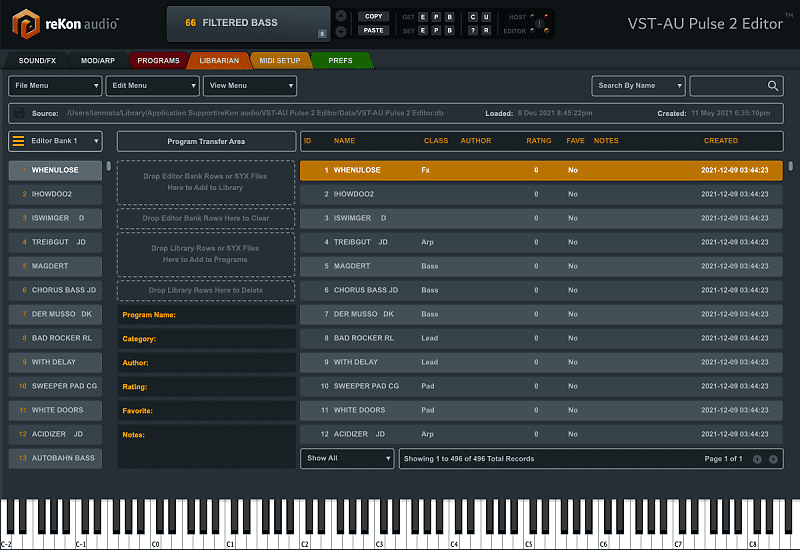Switch to the MIDI SETUP tab
The width and height of the screenshot is (800, 550).
point(280,61)
